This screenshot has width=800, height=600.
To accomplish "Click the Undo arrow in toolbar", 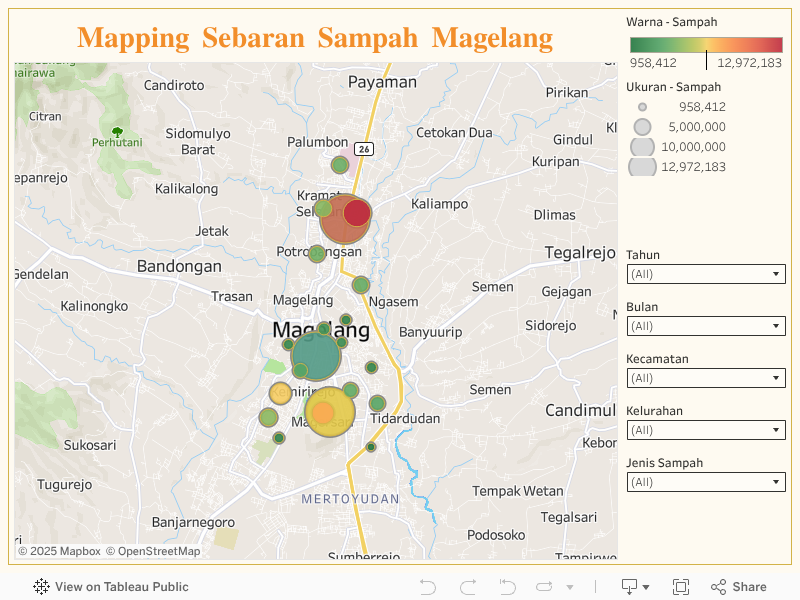I will [x=428, y=587].
